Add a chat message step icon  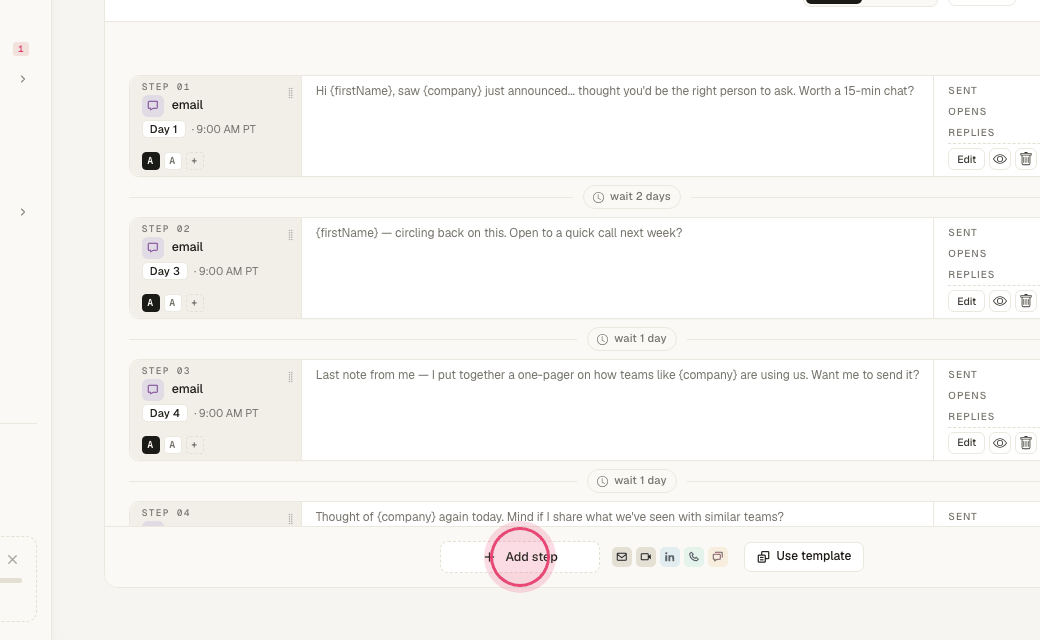(718, 557)
